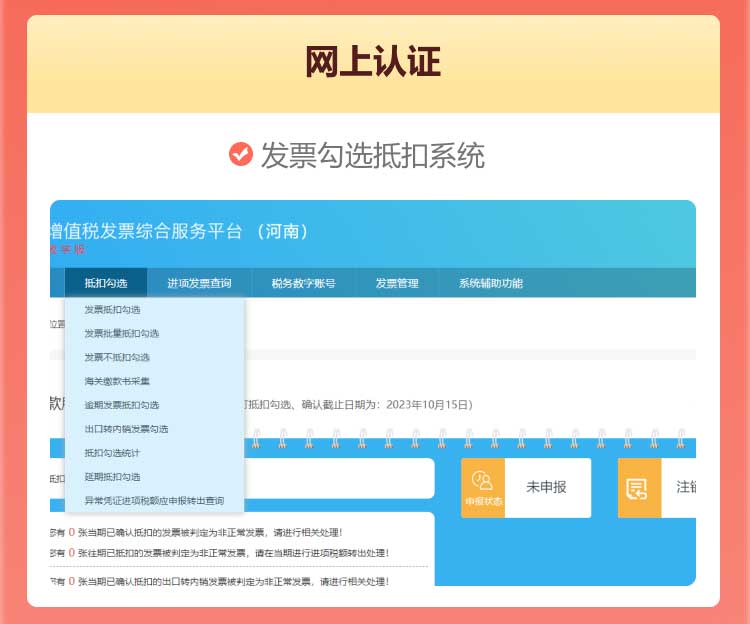The image size is (750, 624).
Task: Click the orange icon beside 注销
Action: (639, 487)
